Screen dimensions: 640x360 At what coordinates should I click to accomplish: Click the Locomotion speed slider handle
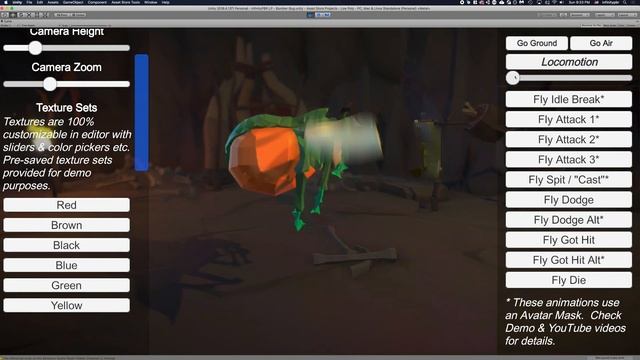click(x=513, y=78)
